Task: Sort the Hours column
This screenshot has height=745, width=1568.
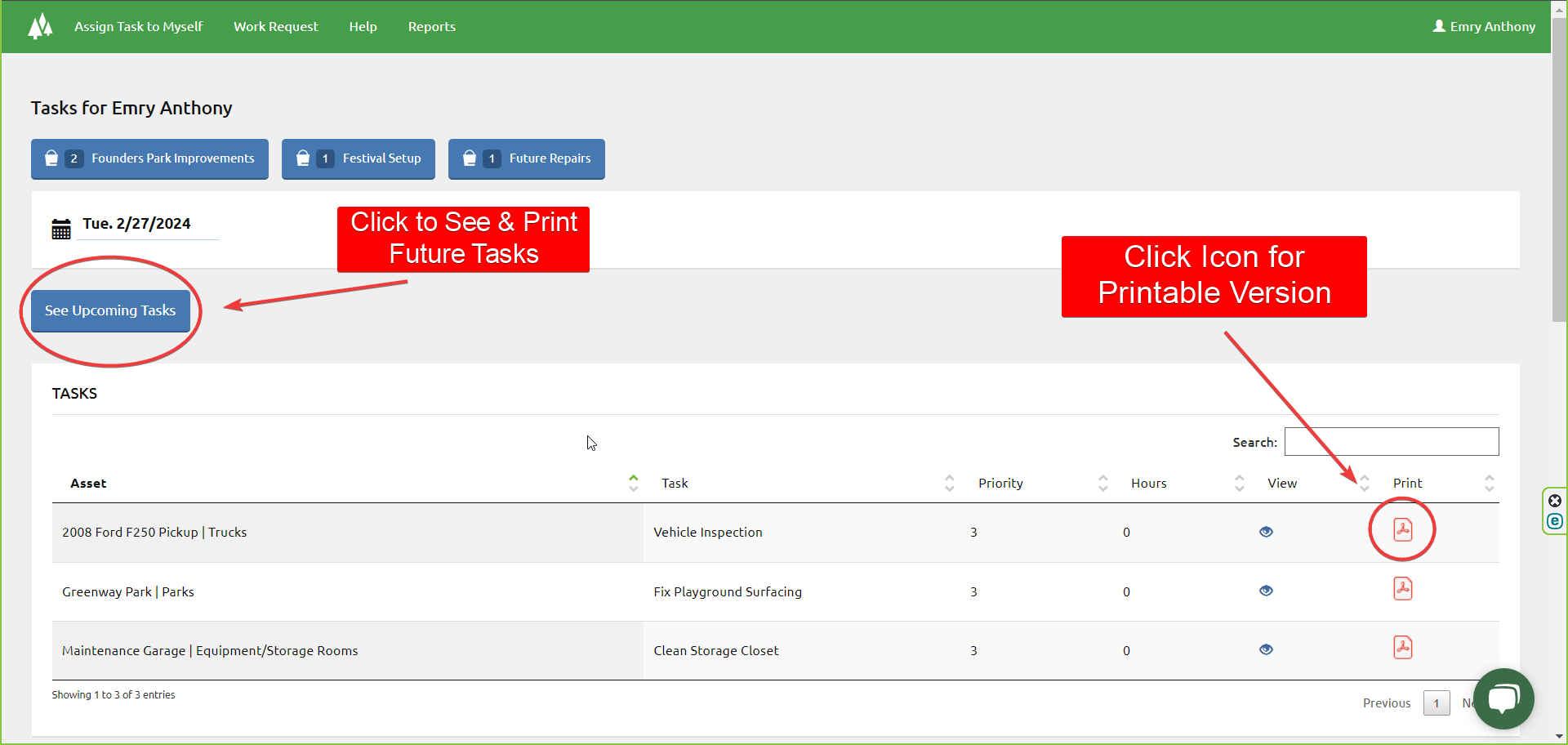Action: pos(1240,483)
